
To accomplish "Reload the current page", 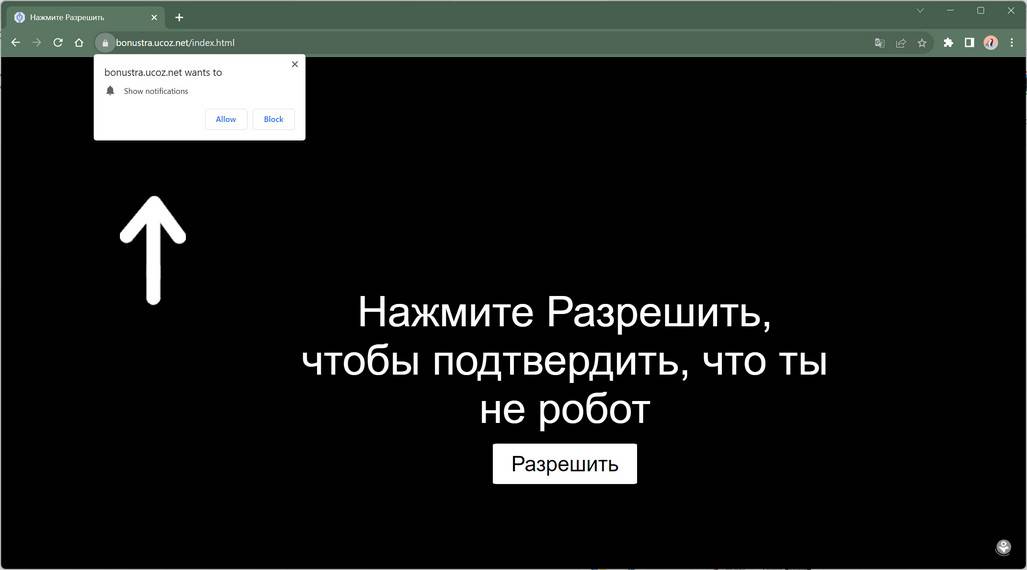I will 58,43.
